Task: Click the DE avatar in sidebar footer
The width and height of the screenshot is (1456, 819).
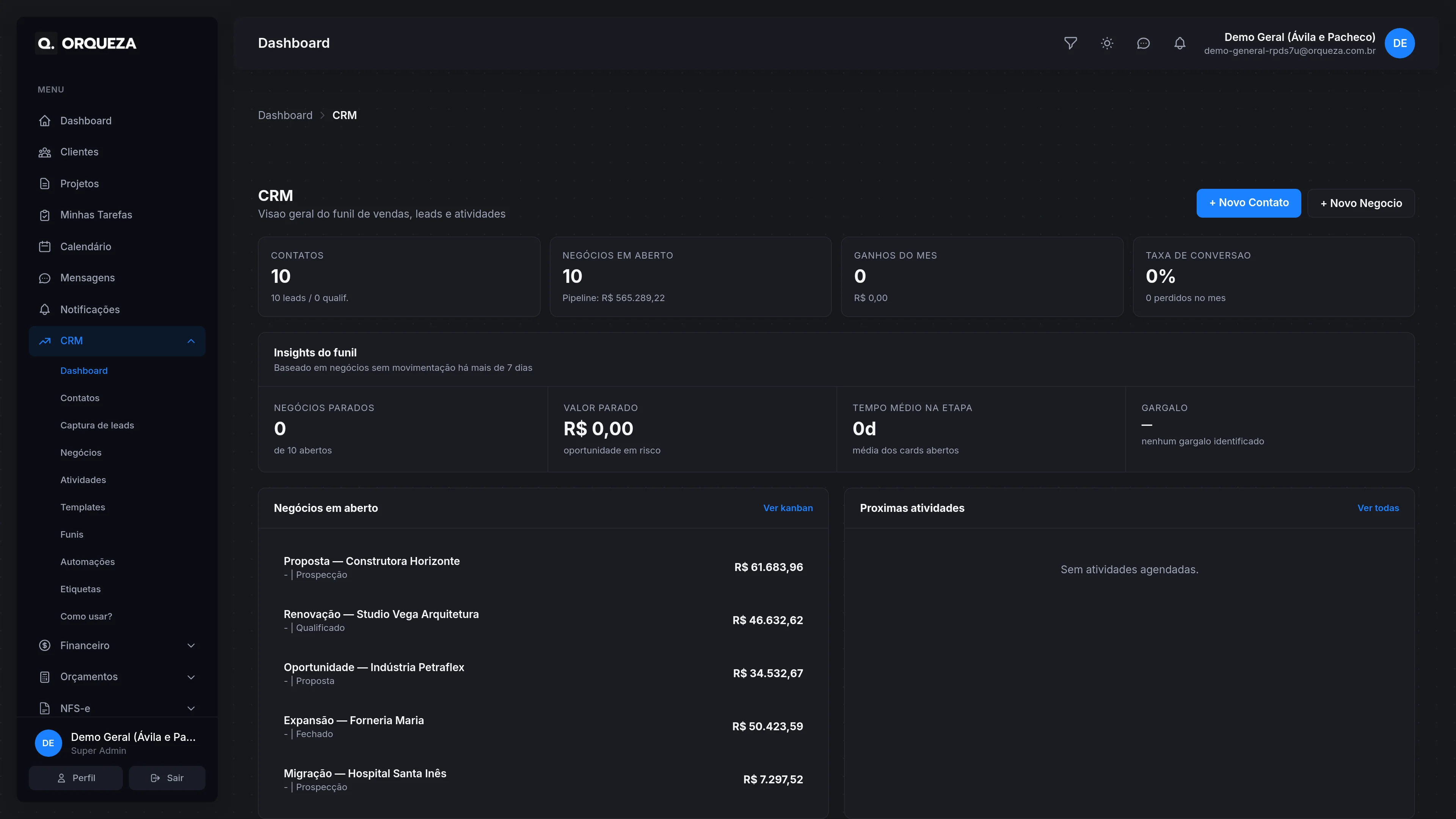Action: (x=49, y=743)
